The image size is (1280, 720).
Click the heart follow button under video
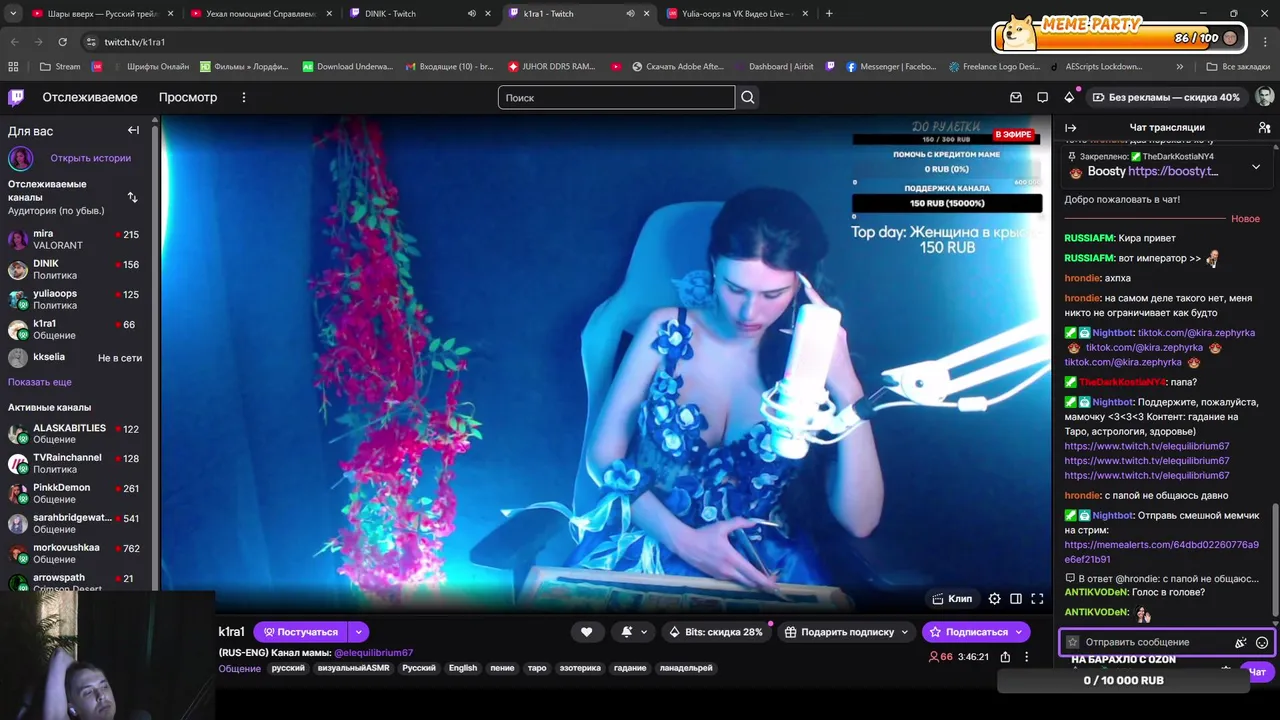[587, 632]
